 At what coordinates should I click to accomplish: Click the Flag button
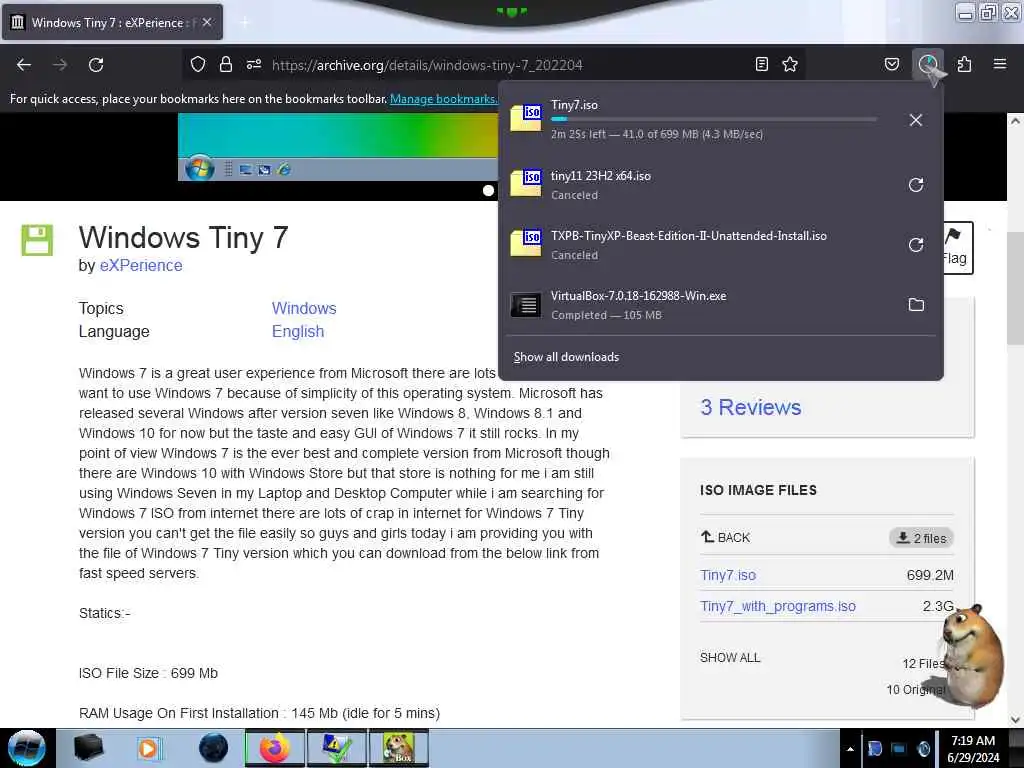click(957, 248)
